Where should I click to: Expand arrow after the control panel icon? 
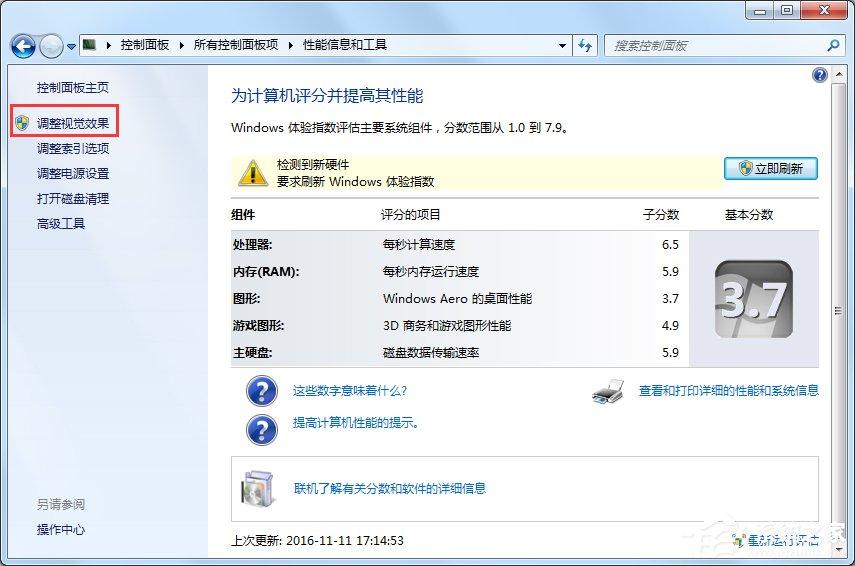click(109, 45)
